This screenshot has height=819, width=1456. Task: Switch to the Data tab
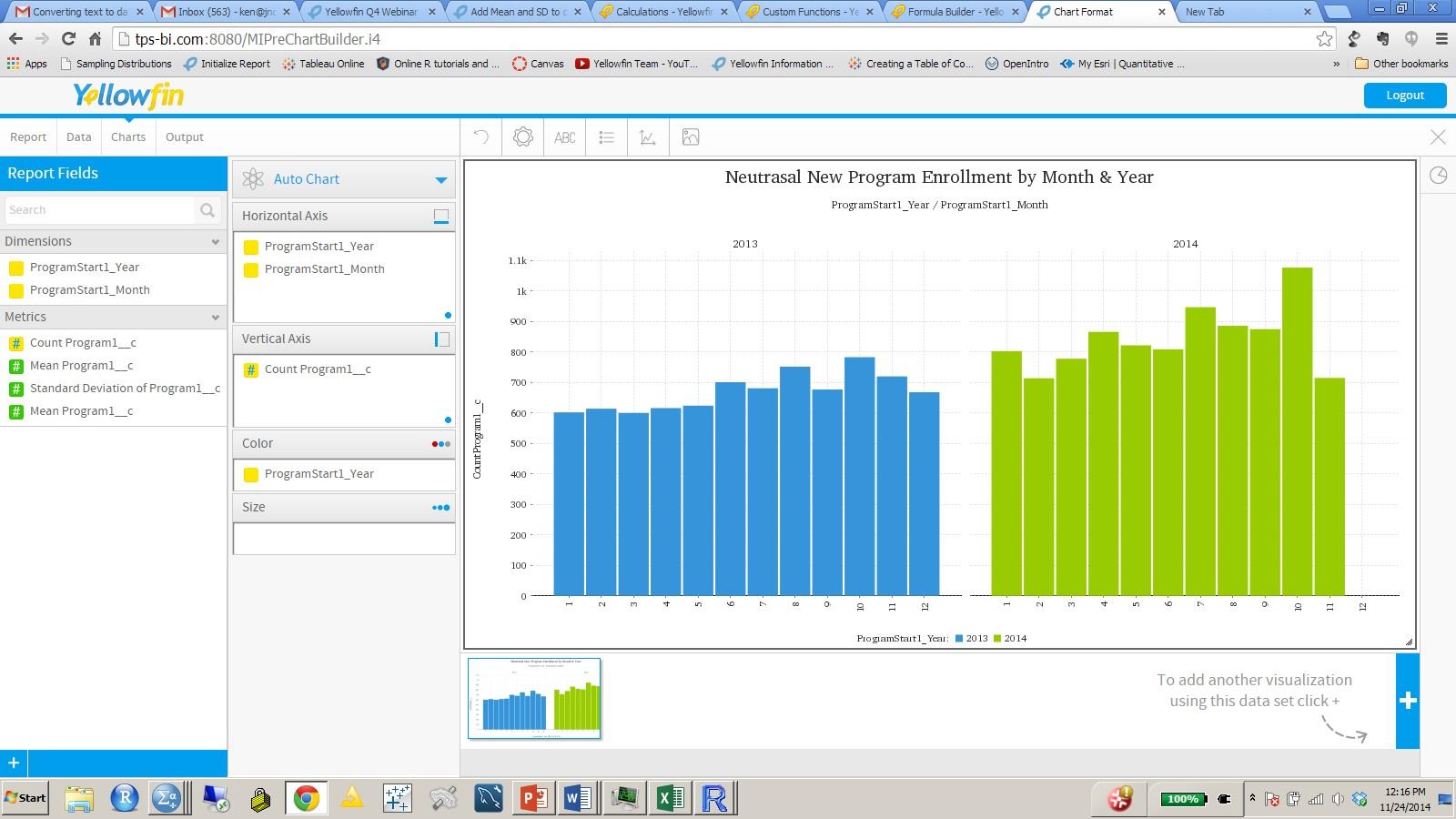(x=79, y=137)
